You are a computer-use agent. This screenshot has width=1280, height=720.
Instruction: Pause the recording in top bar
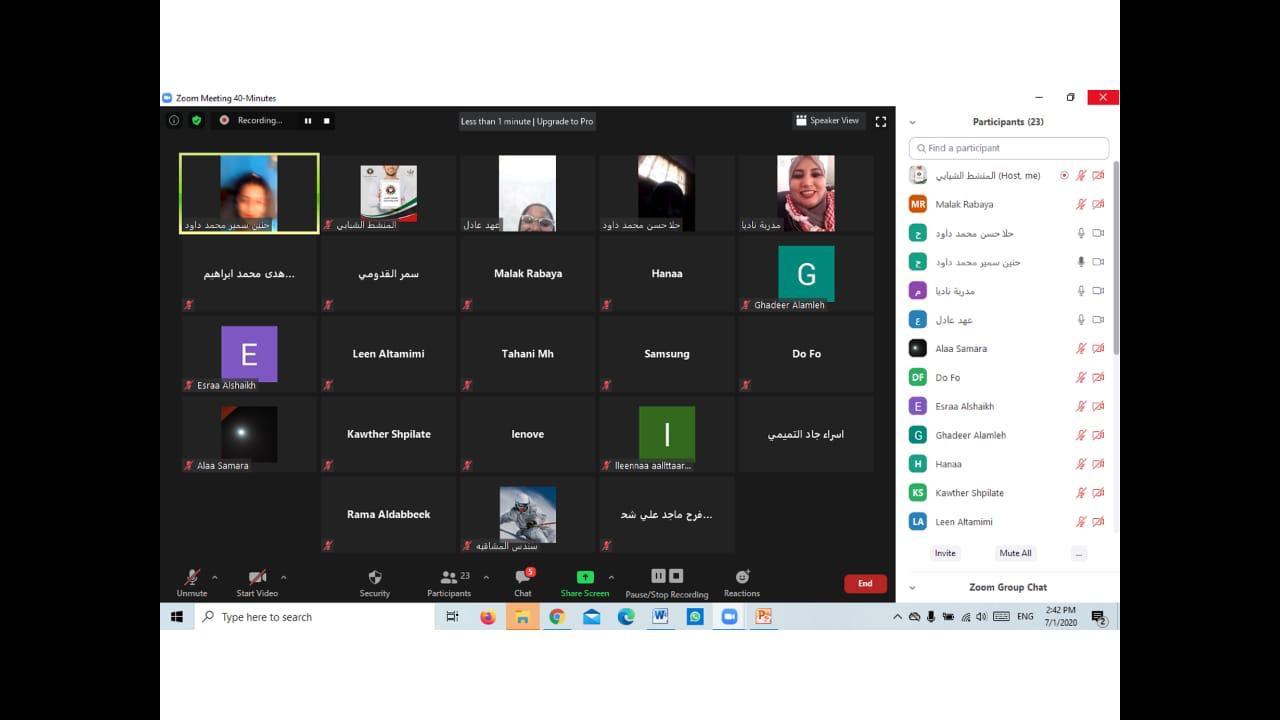pyautogui.click(x=308, y=121)
